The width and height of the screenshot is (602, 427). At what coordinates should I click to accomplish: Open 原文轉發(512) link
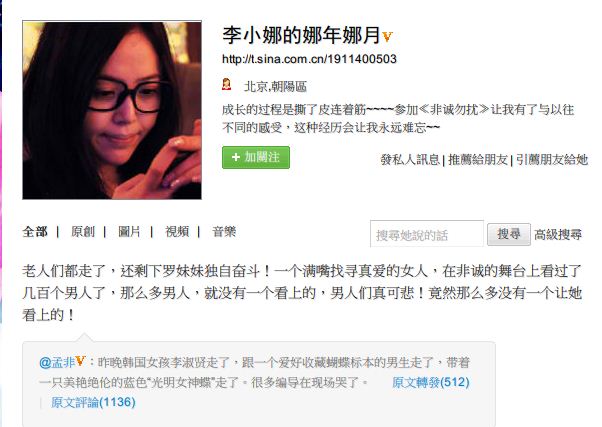point(431,382)
